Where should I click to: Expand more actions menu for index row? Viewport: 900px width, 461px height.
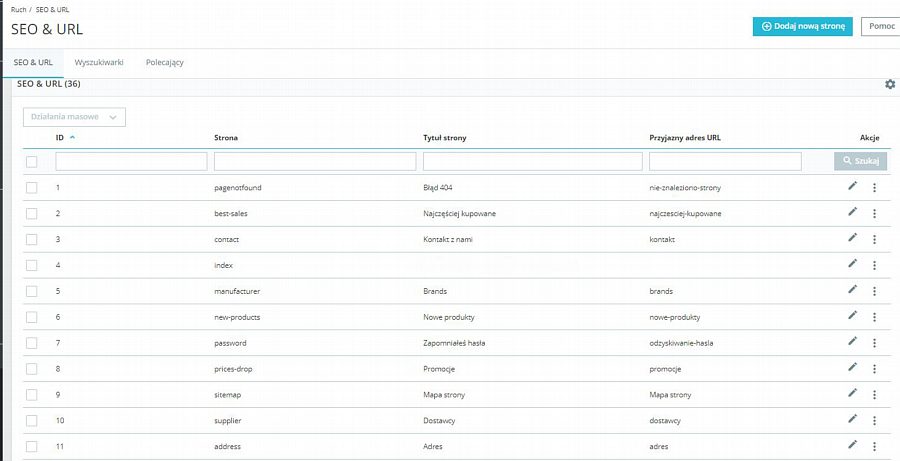click(874, 265)
